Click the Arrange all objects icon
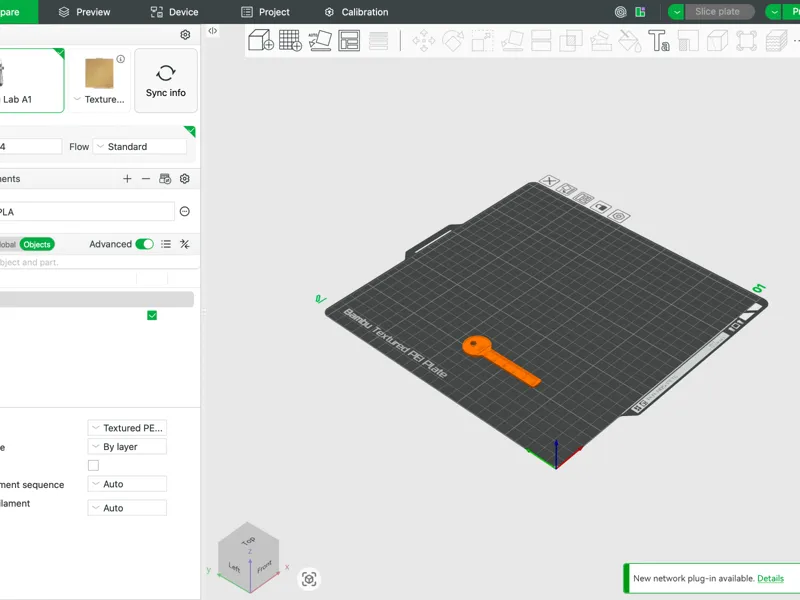800x600 pixels. click(x=349, y=40)
